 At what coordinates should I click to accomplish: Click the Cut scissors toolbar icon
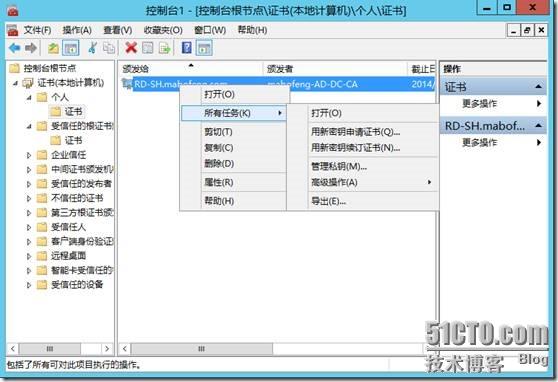[x=93, y=48]
